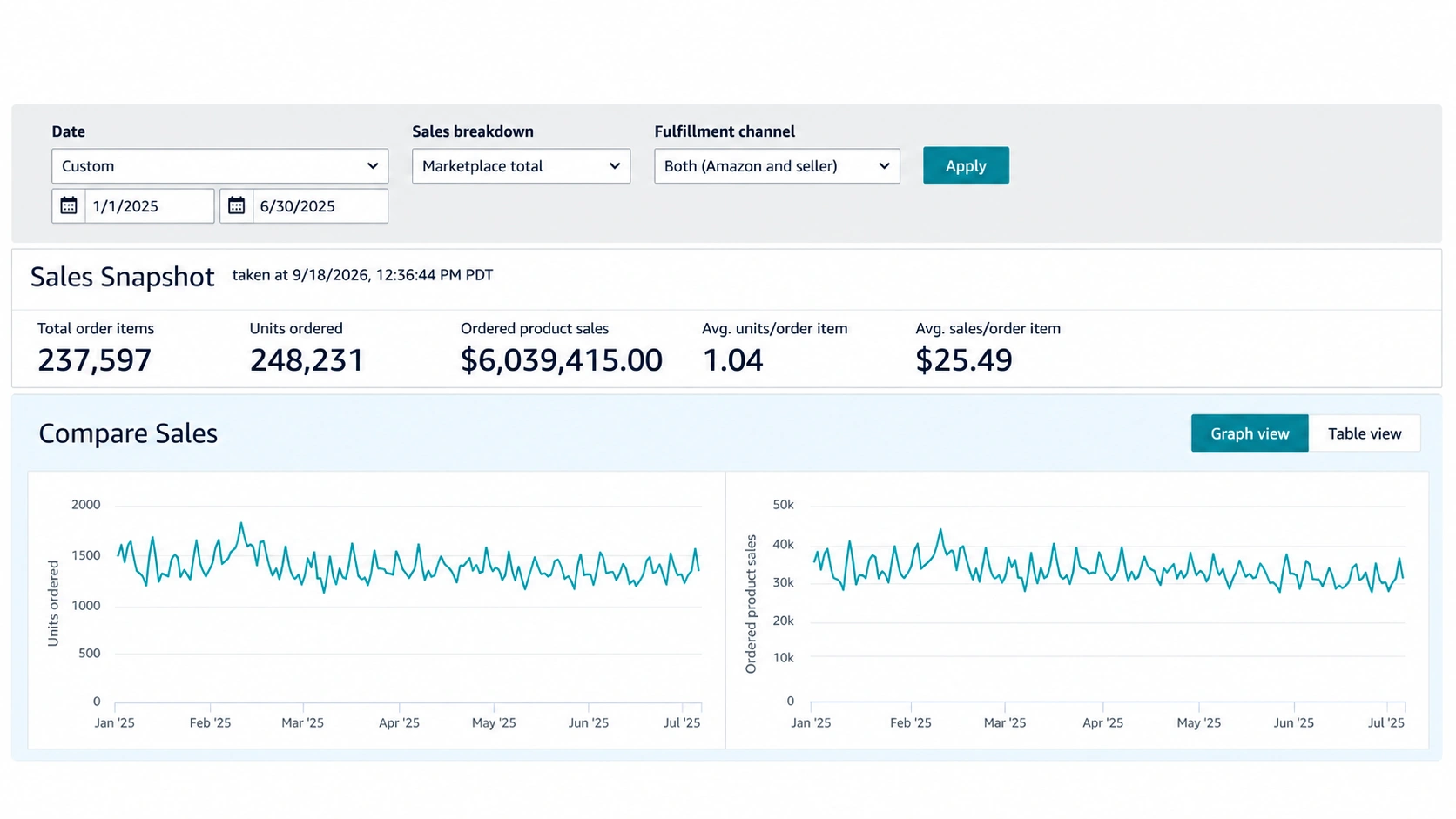This screenshot has width=1456, height=819.
Task: Click the 50k label on sales chart
Action: click(783, 505)
